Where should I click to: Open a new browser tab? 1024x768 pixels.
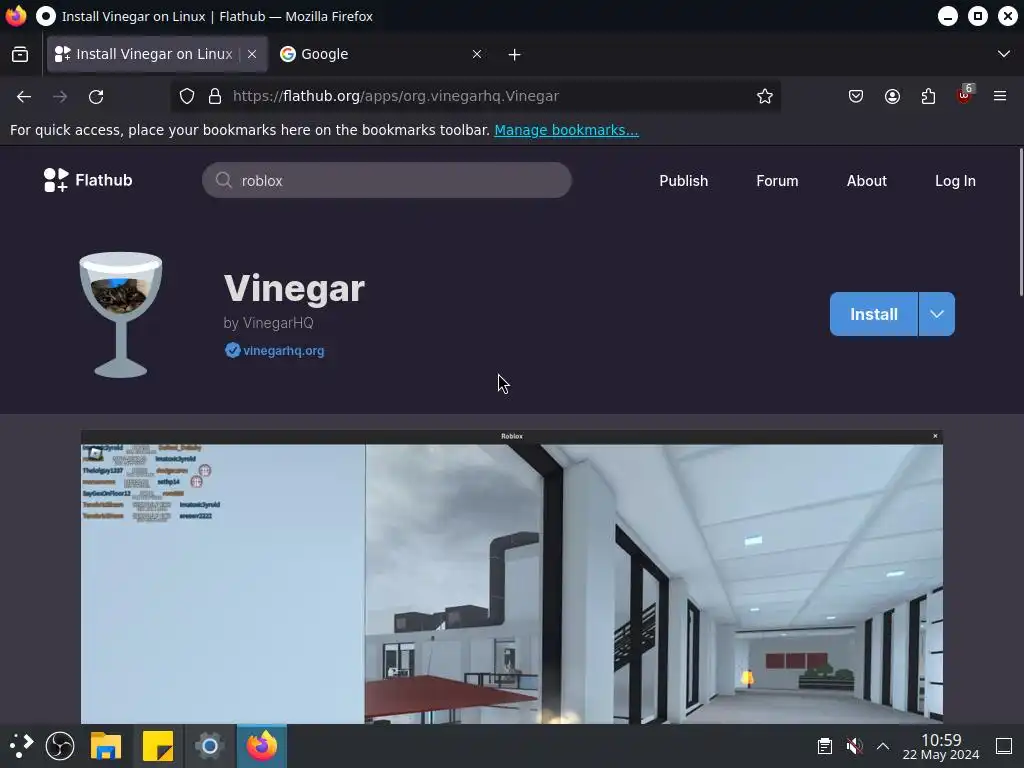click(x=515, y=55)
